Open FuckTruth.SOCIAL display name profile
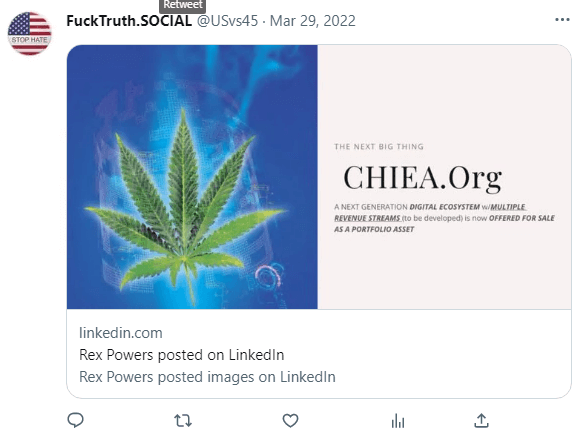The image size is (585, 434). click(x=129, y=21)
